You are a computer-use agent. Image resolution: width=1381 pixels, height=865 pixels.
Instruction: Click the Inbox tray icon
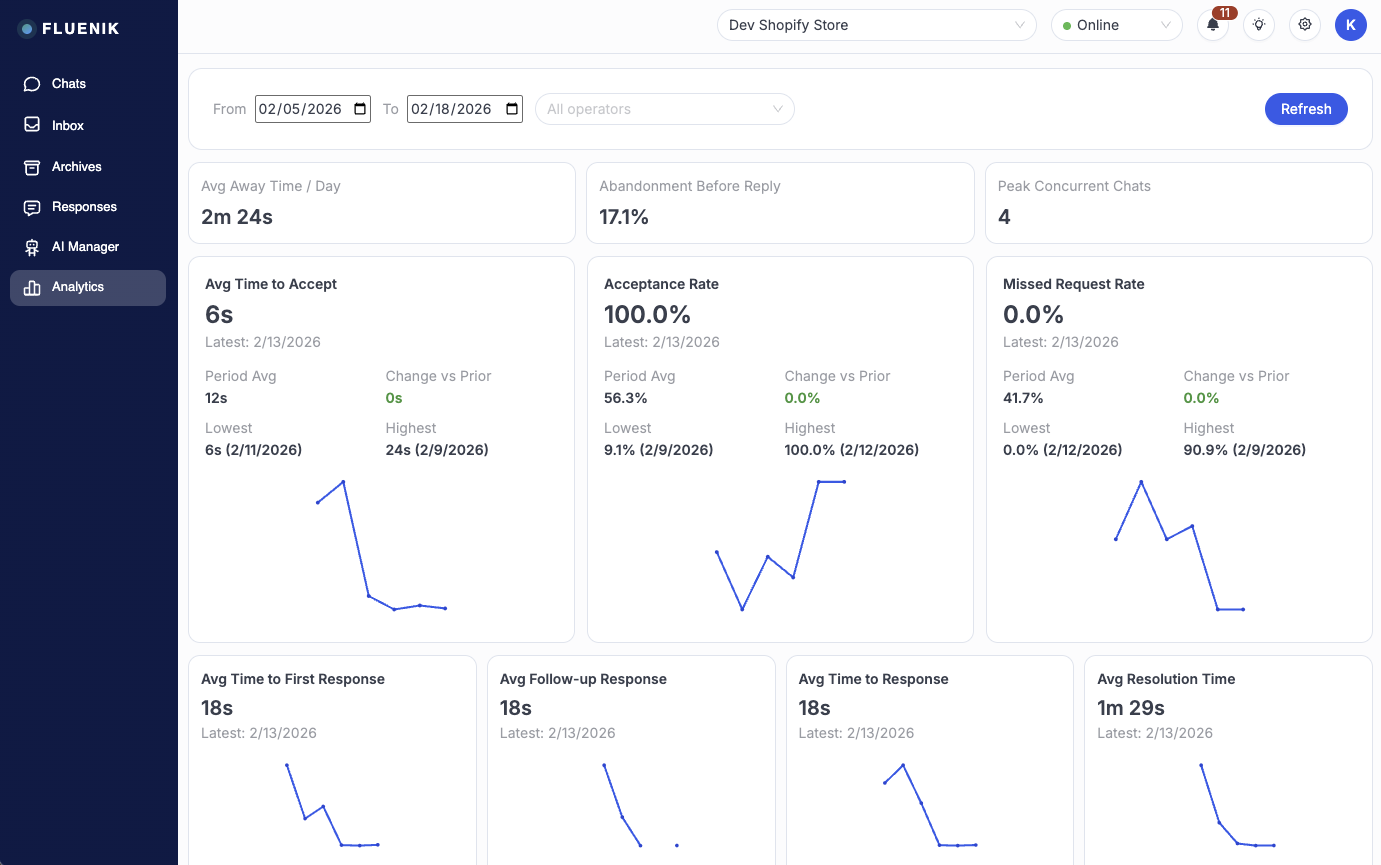[x=32, y=126]
